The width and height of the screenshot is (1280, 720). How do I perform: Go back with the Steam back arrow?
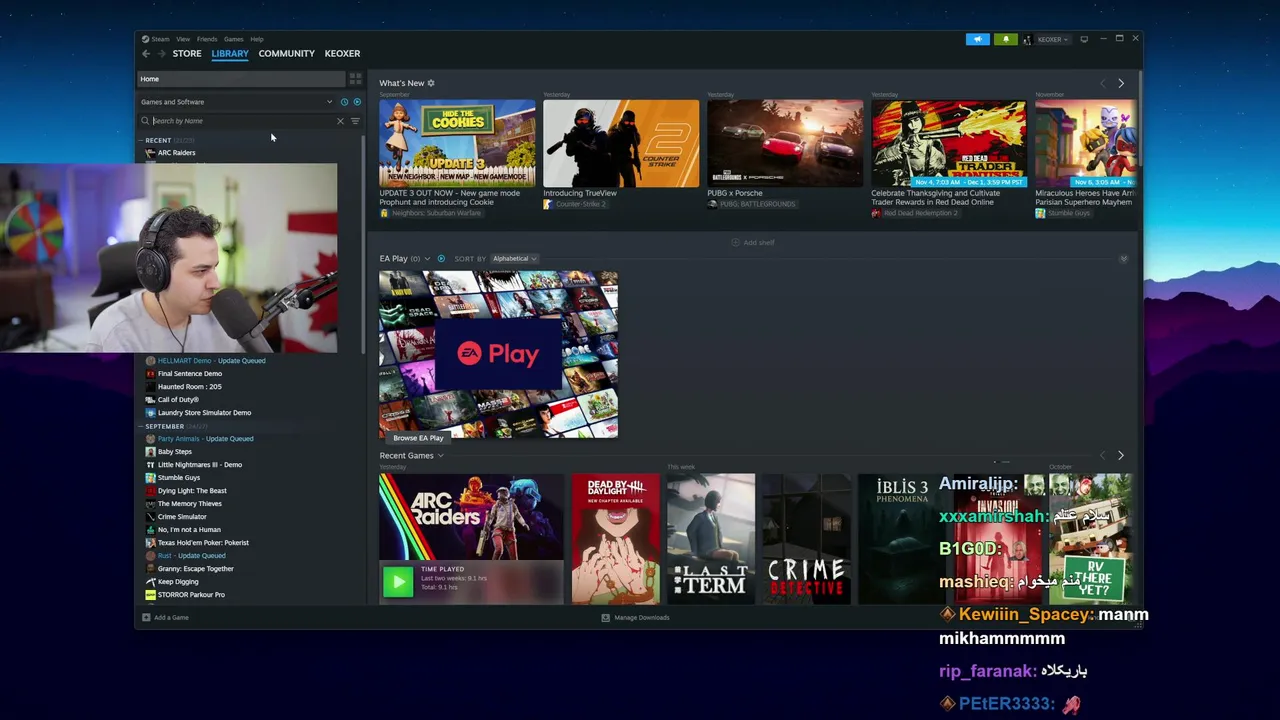(146, 54)
